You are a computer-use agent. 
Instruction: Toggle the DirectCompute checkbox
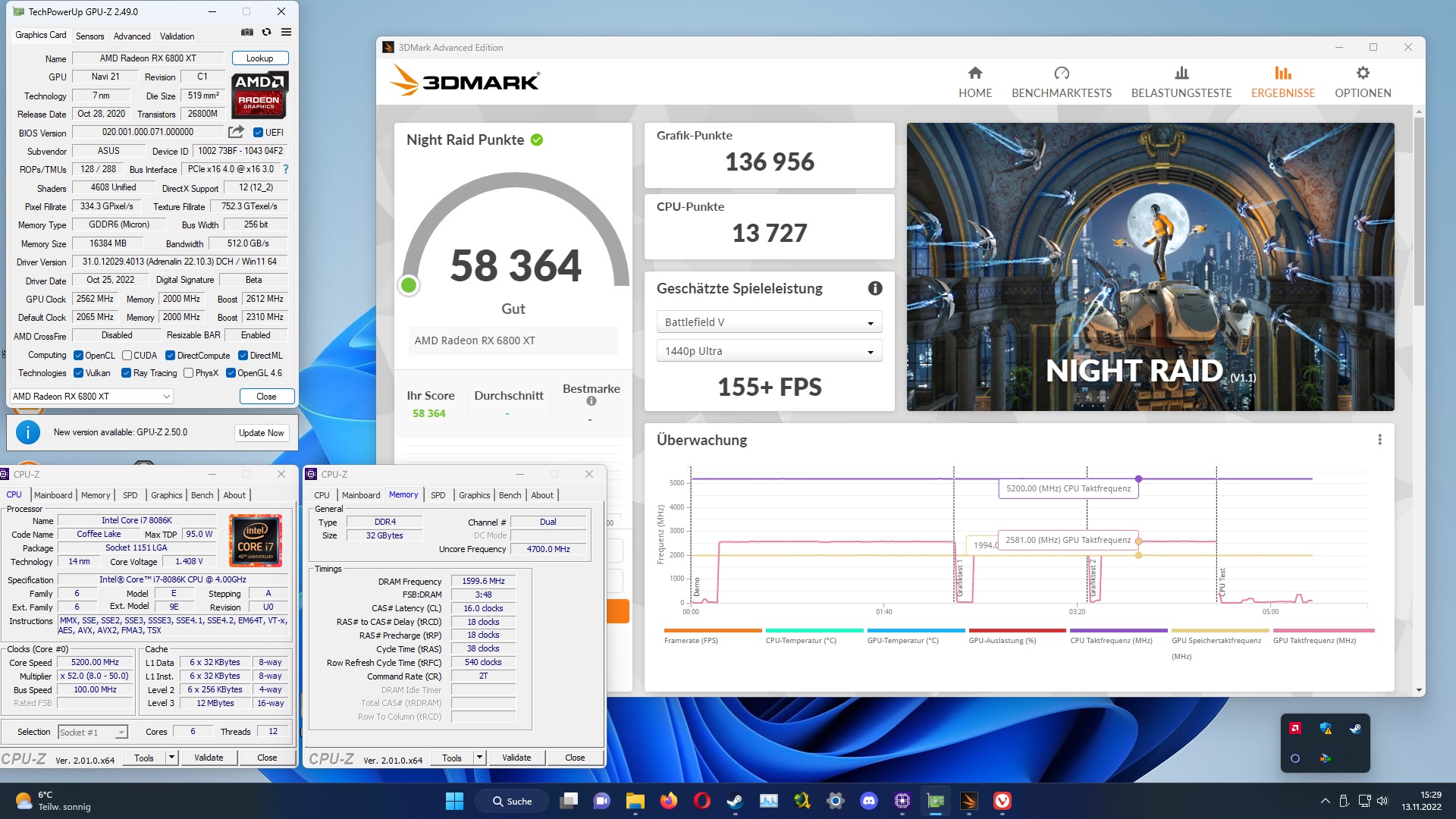170,355
